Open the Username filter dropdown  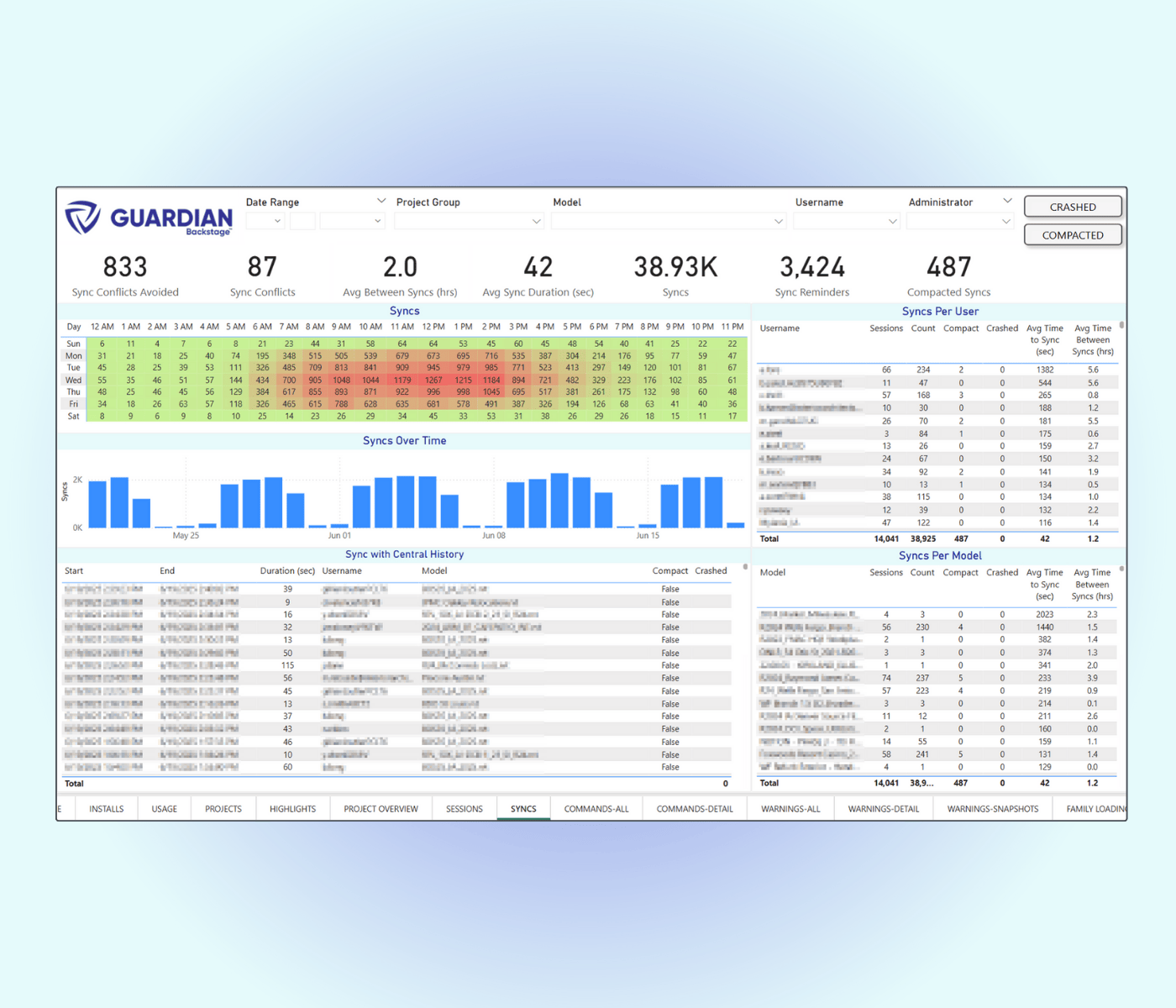click(845, 221)
